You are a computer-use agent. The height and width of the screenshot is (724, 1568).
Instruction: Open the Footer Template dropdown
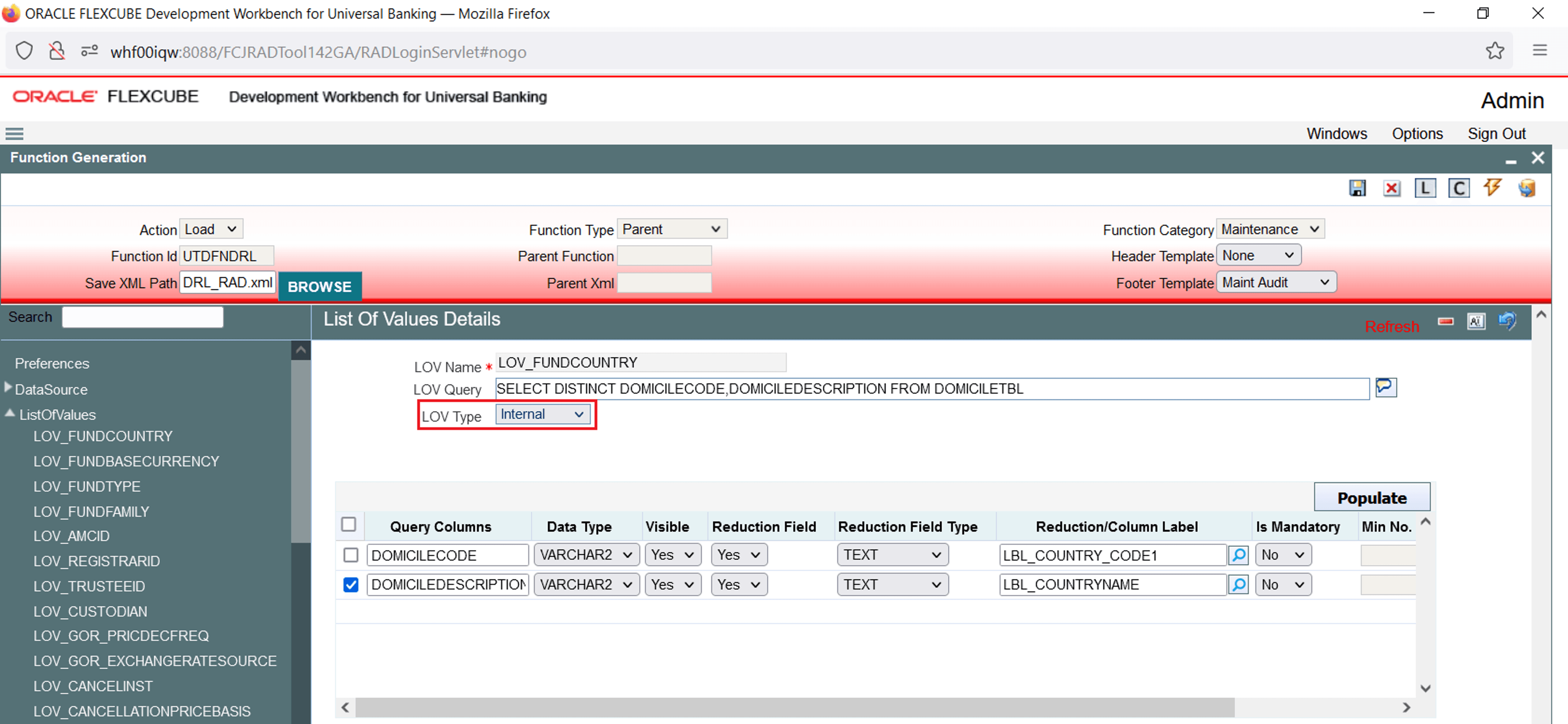coord(1275,282)
